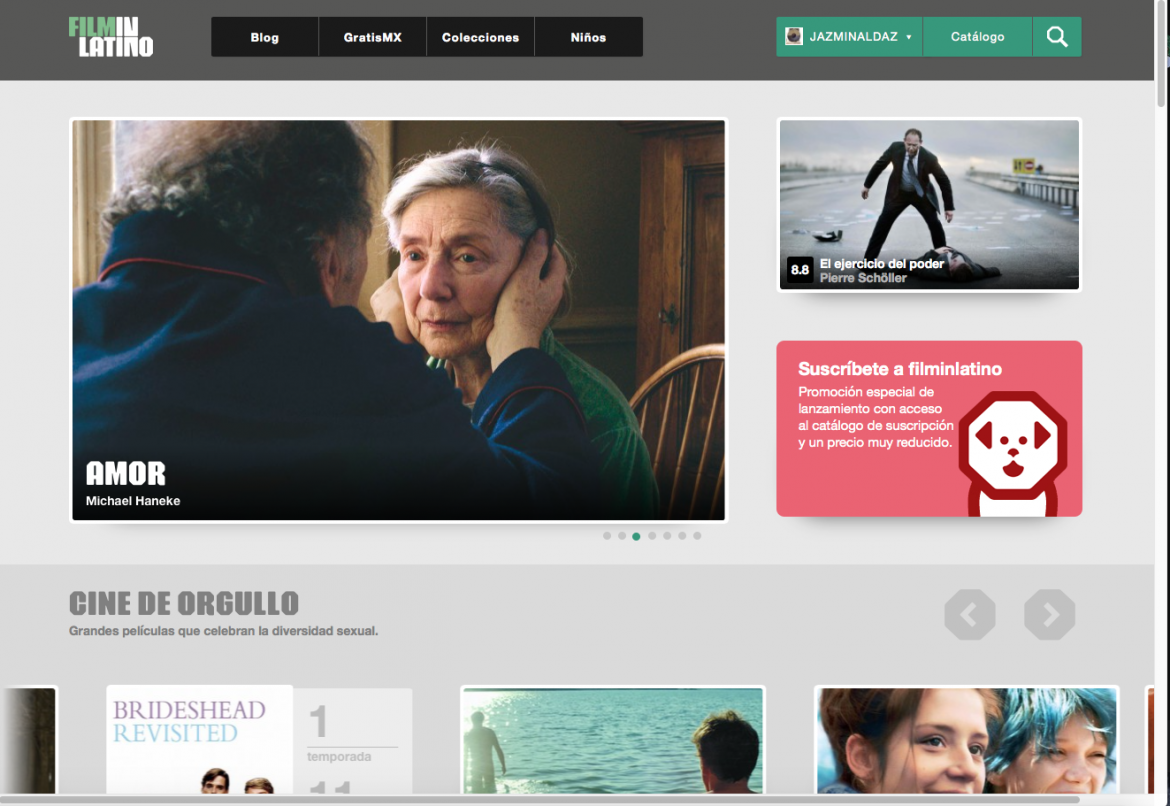Open the Catálogo button

pyautogui.click(x=977, y=37)
